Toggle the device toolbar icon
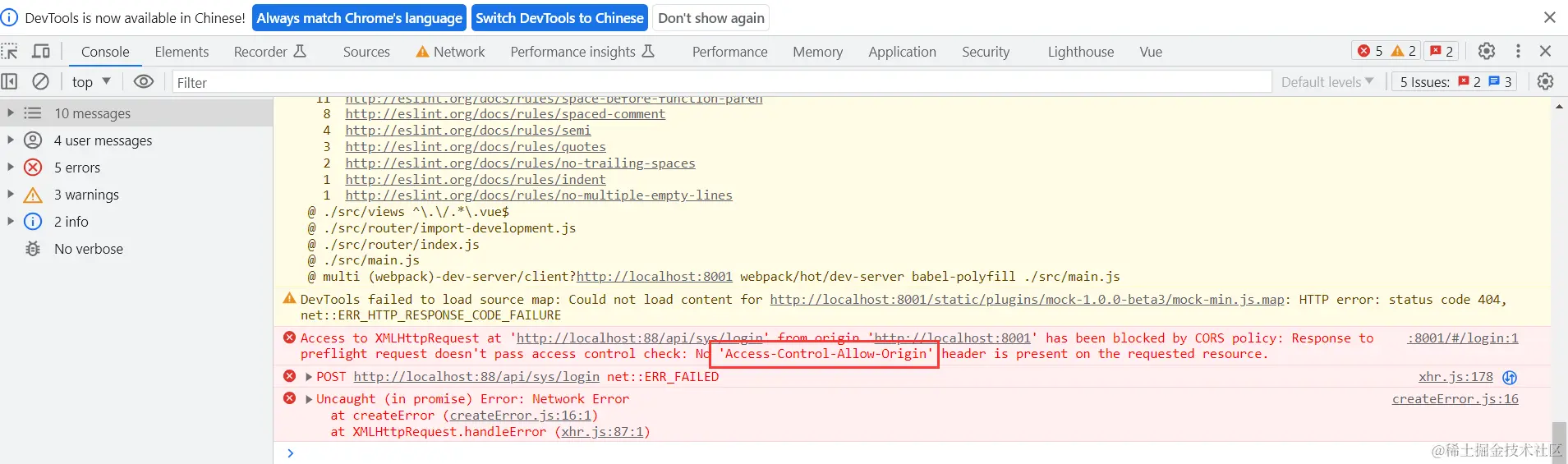The width and height of the screenshot is (1568, 464). (x=40, y=52)
